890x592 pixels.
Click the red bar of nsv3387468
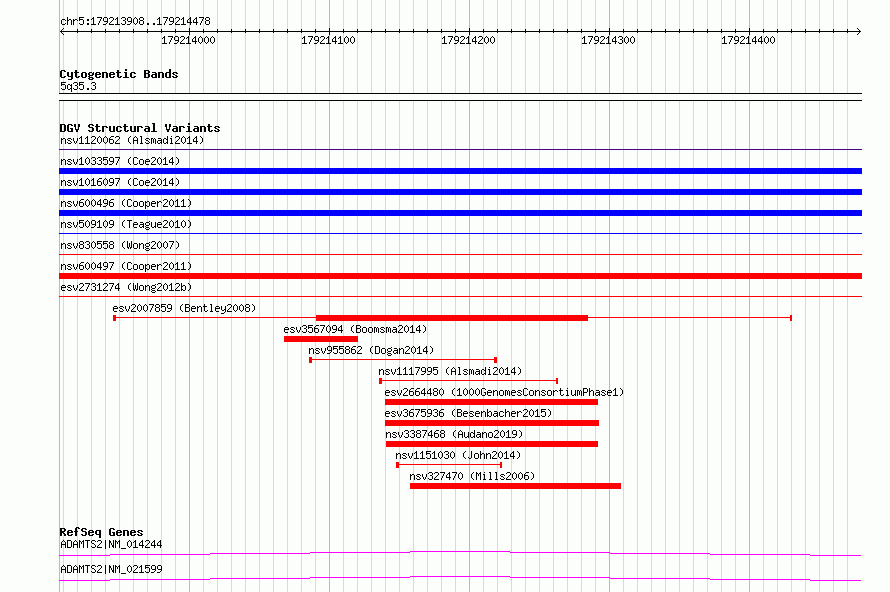(492, 444)
